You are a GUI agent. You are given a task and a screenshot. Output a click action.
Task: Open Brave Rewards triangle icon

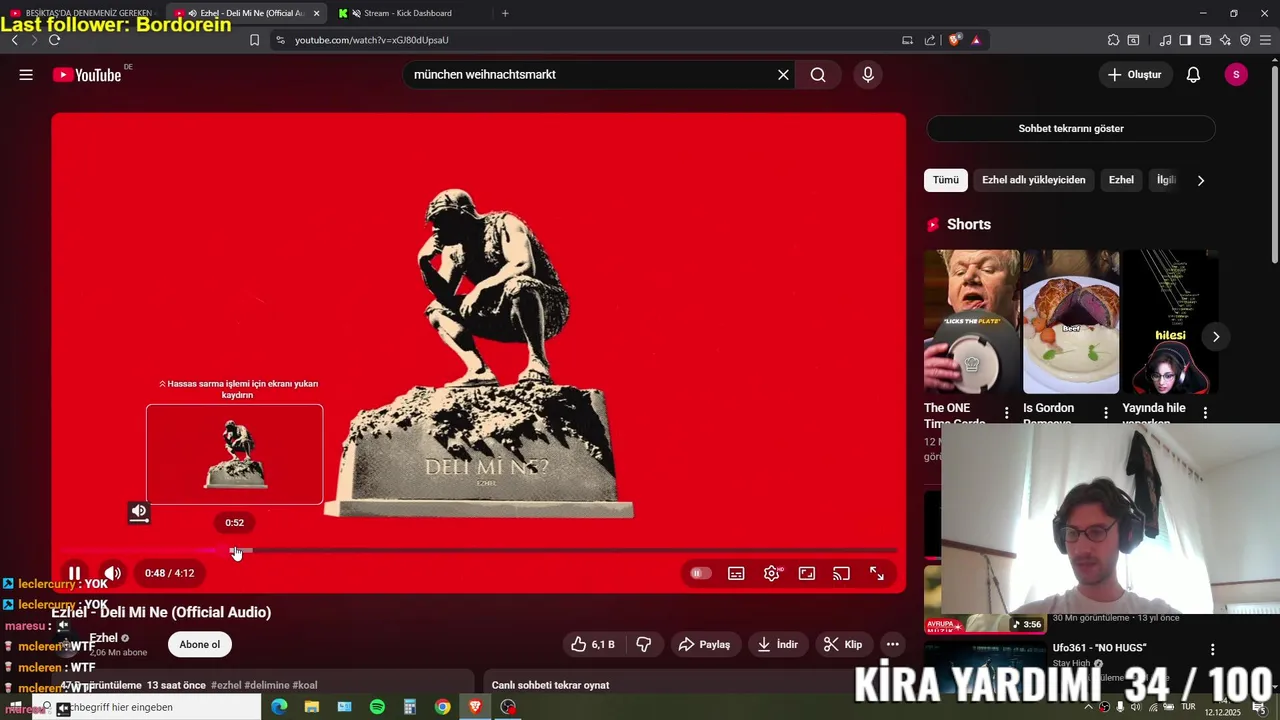pyautogui.click(x=976, y=40)
